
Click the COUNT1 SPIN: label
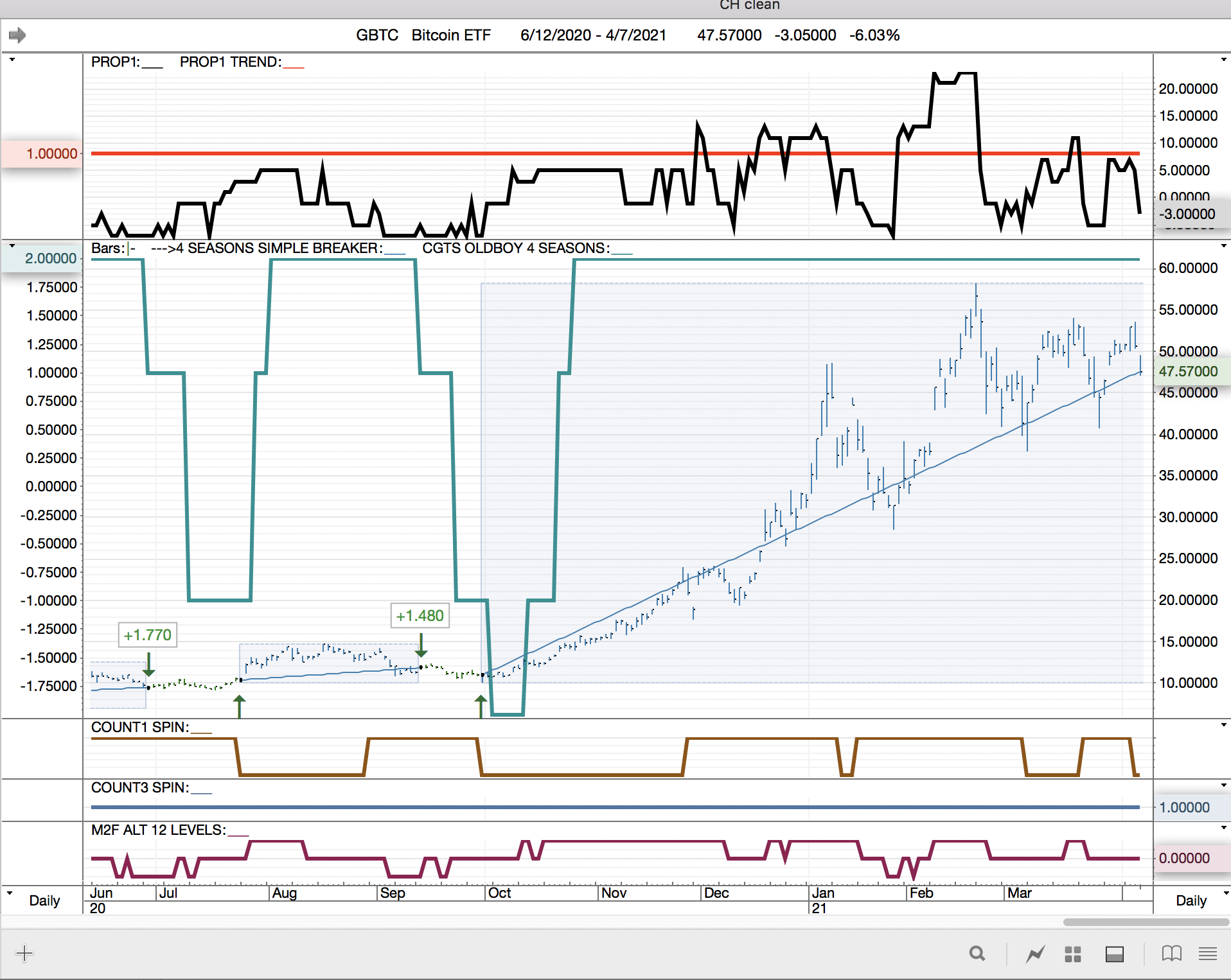141,728
